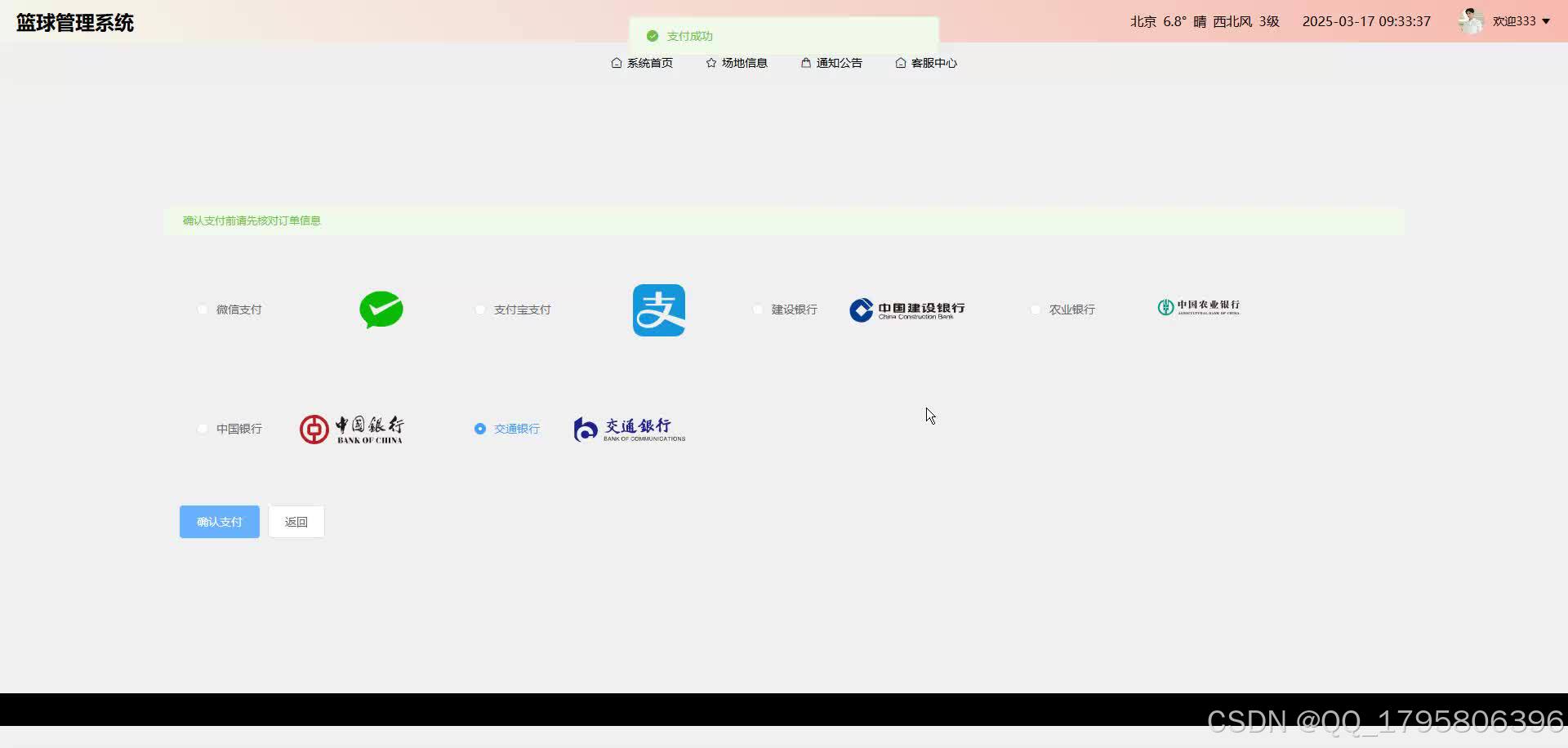
Task: Click the Alipay blue logo
Action: [x=659, y=310]
